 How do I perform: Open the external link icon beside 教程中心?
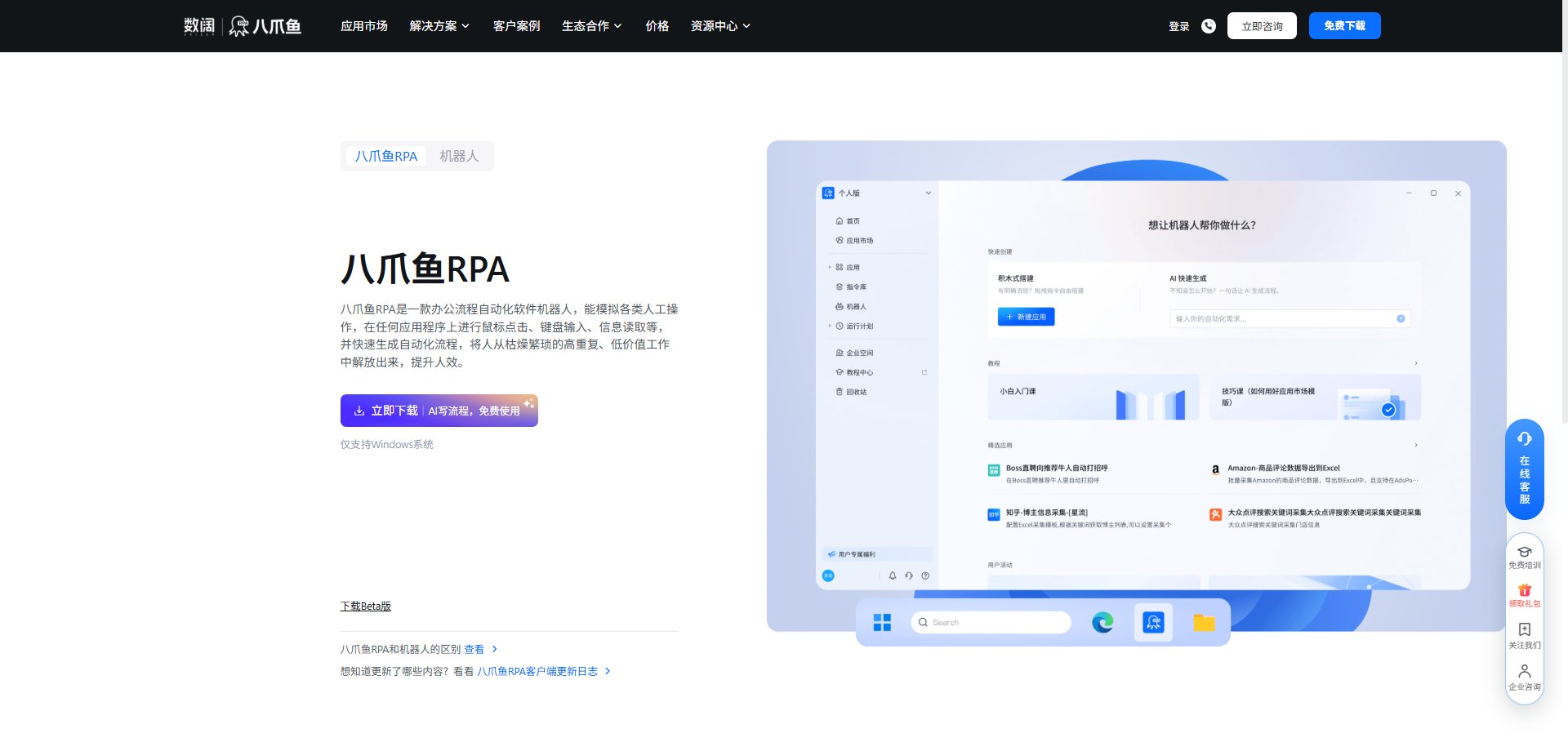click(x=924, y=372)
